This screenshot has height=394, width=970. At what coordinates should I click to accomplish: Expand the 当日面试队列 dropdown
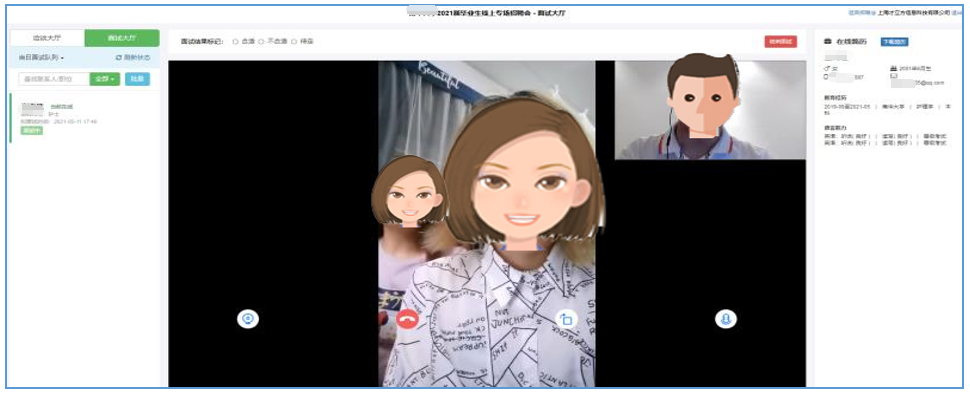coord(41,58)
